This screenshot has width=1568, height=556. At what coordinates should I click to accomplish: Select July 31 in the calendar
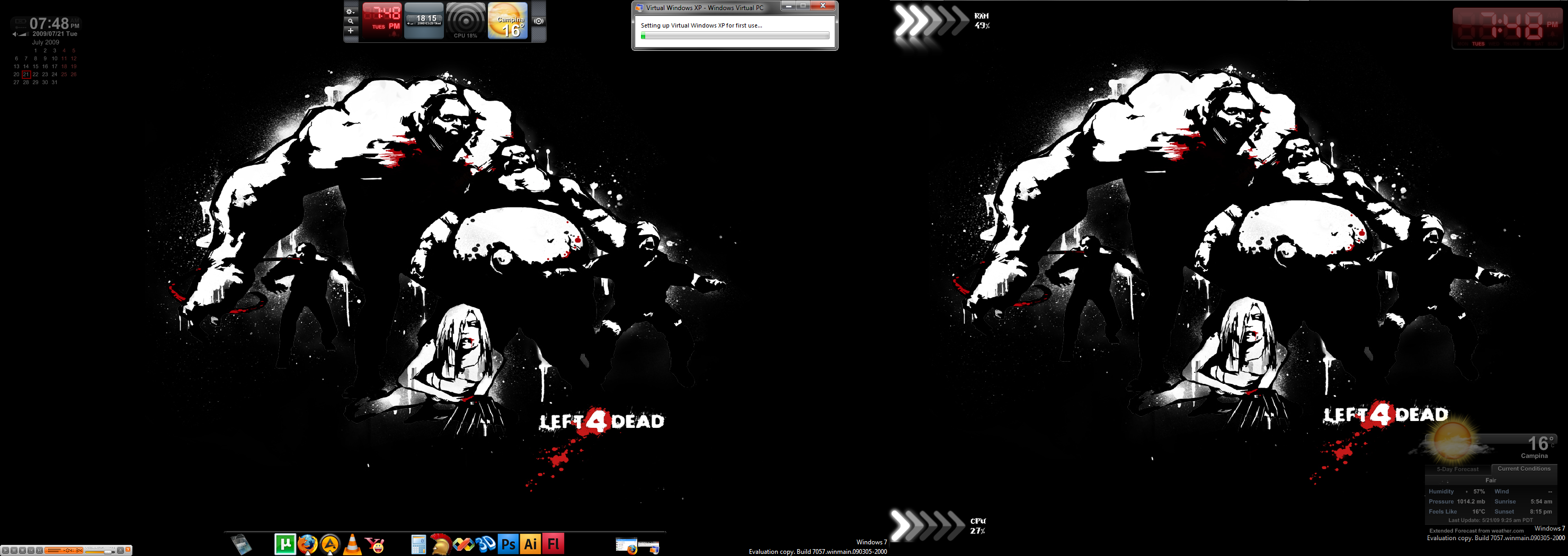click(54, 82)
